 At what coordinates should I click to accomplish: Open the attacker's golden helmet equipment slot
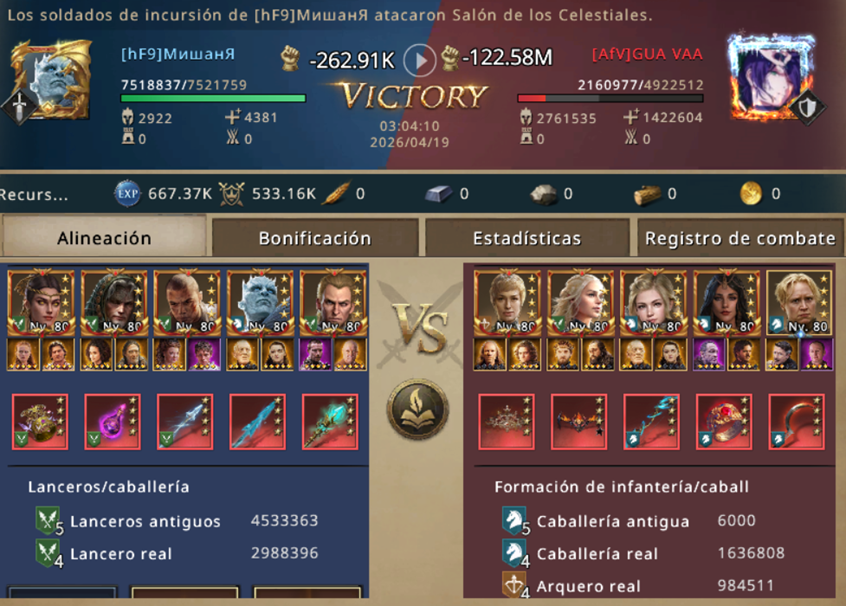click(40, 421)
